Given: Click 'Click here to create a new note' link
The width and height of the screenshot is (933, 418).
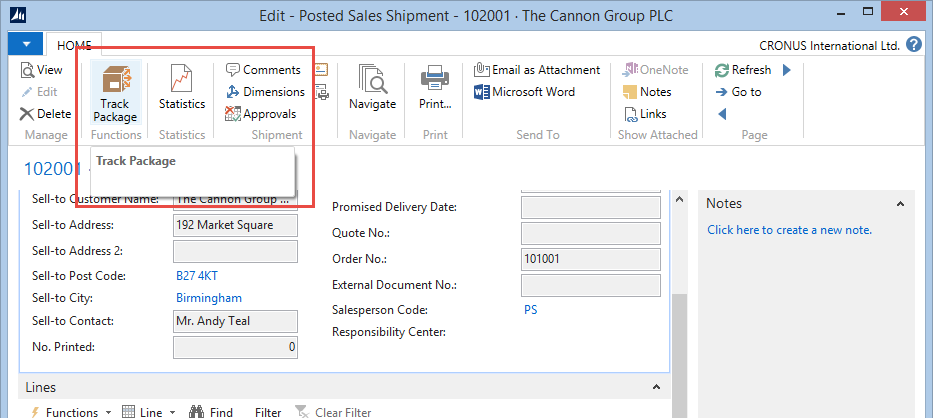Looking at the screenshot, I should point(789,230).
